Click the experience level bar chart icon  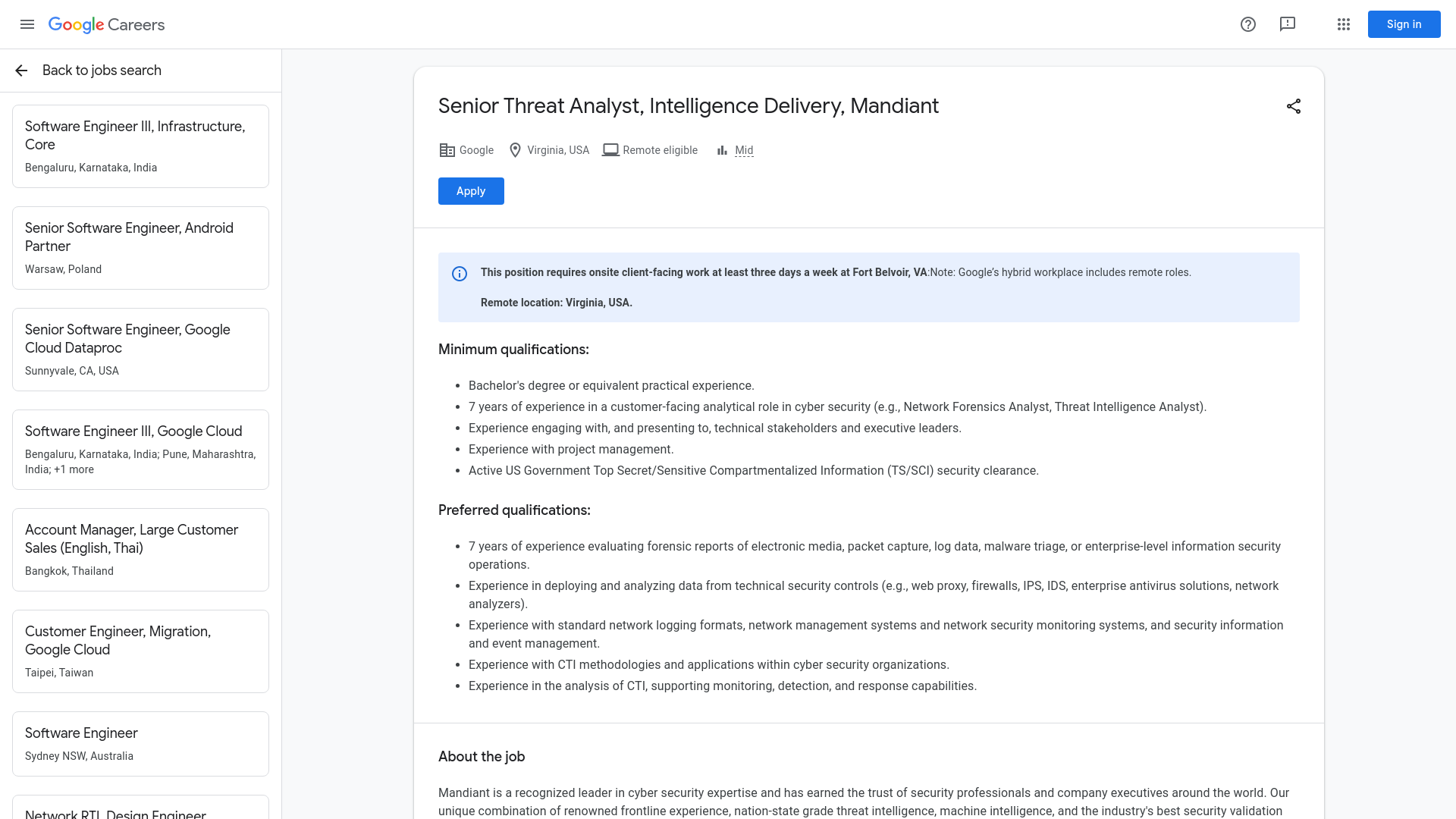722,150
